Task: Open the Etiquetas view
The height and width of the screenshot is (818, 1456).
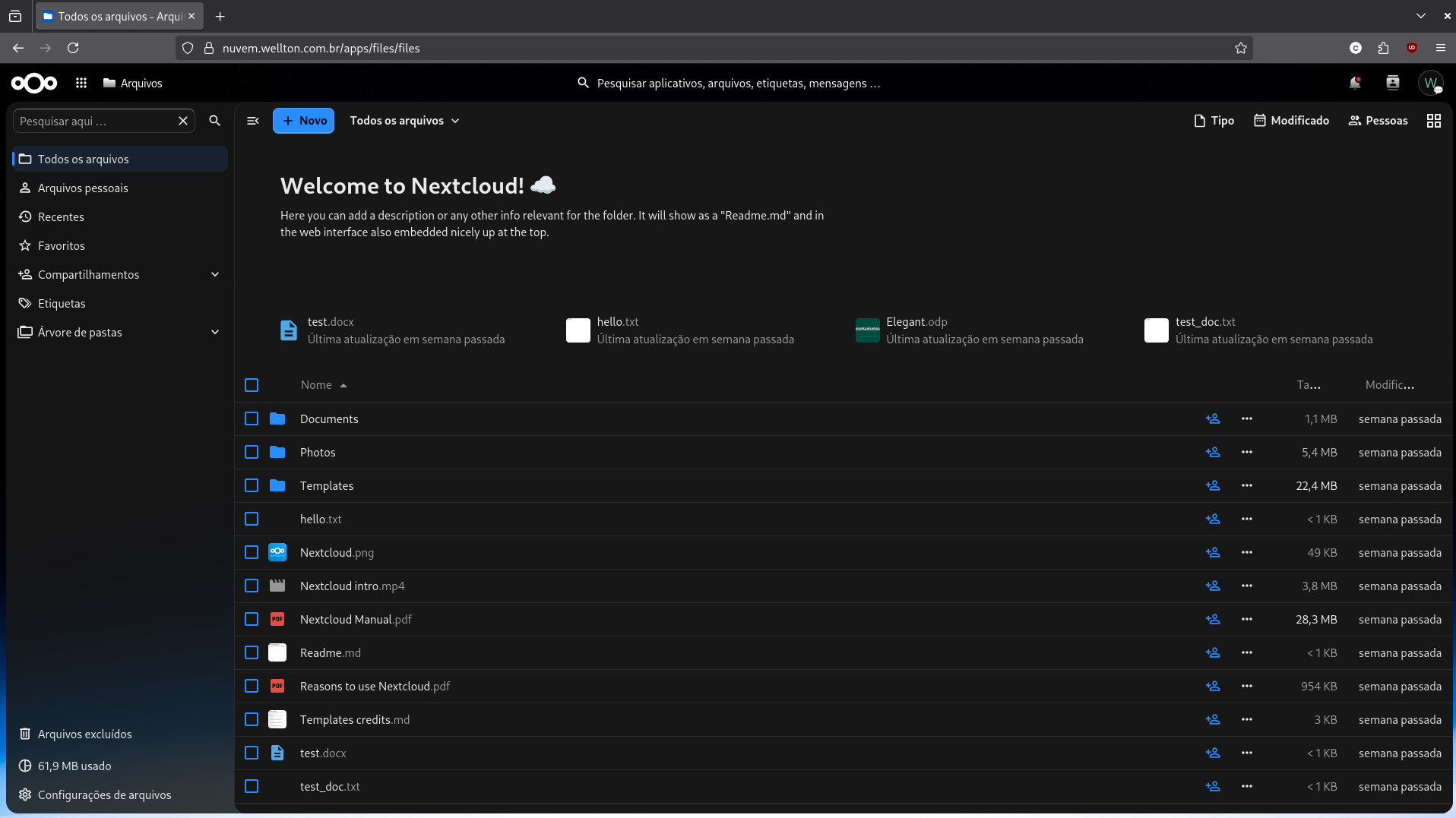Action: point(120,303)
